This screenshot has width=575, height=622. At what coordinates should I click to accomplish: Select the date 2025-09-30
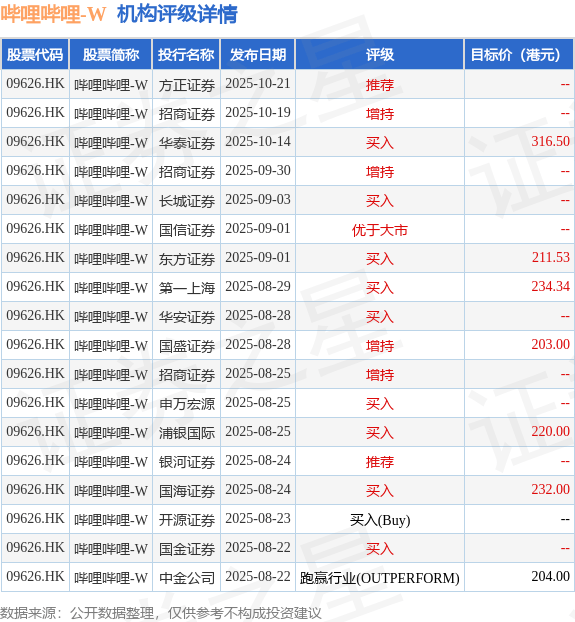(x=258, y=171)
